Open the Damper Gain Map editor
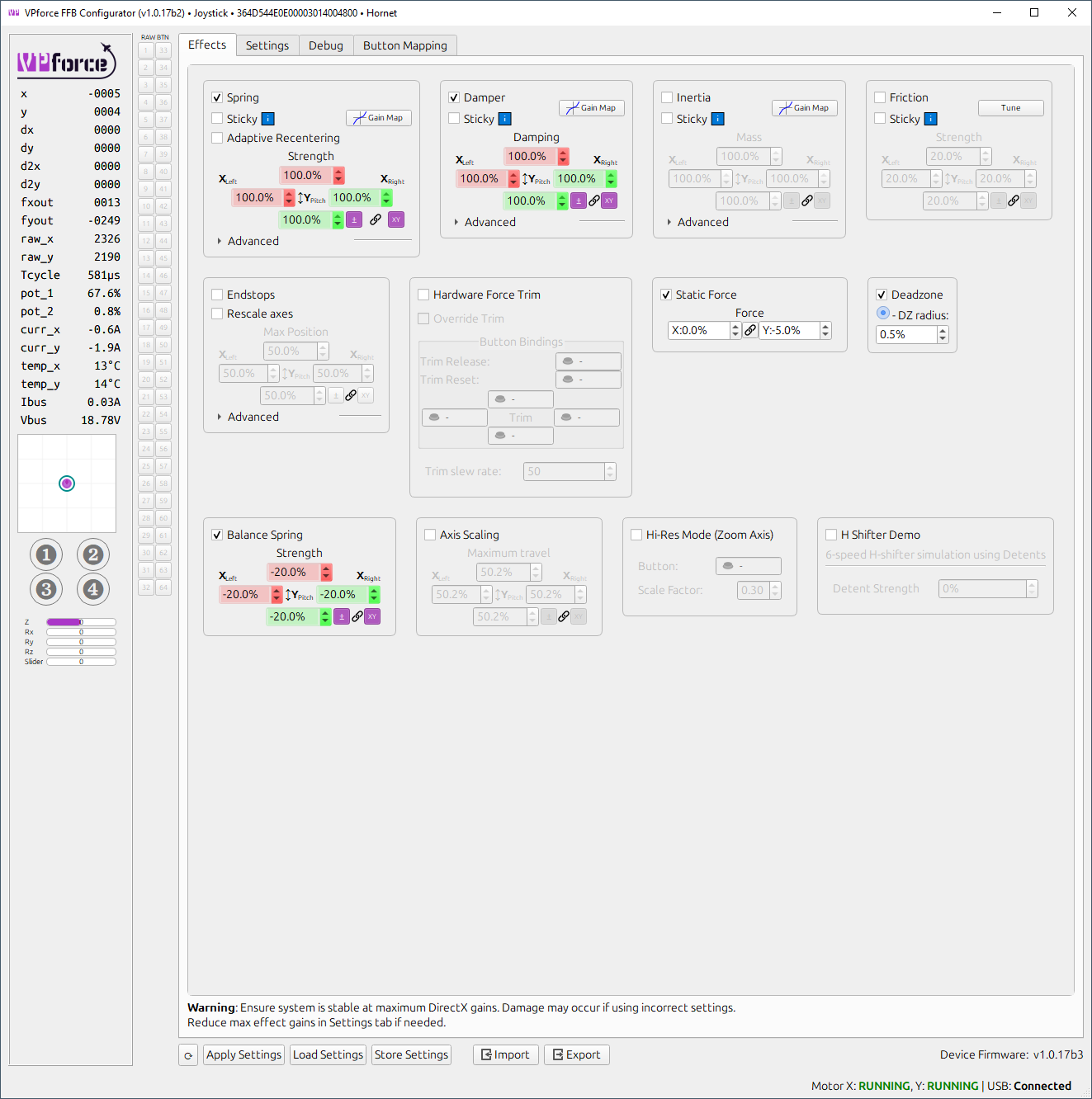This screenshot has width=1092, height=1099. (x=590, y=107)
